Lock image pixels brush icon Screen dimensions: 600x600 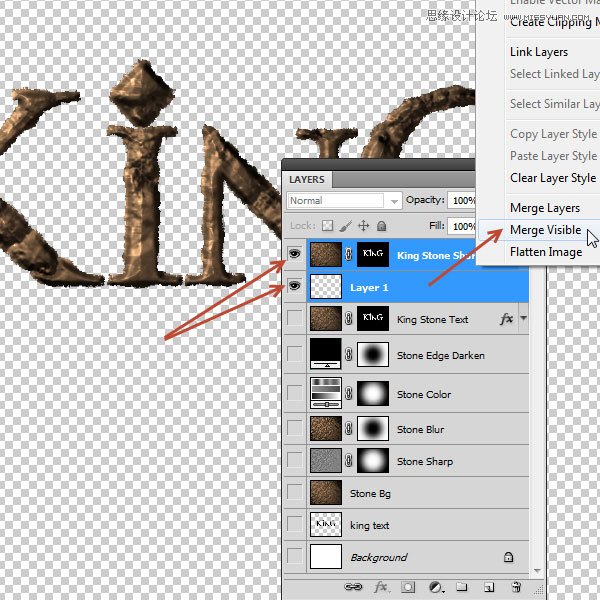point(346,226)
